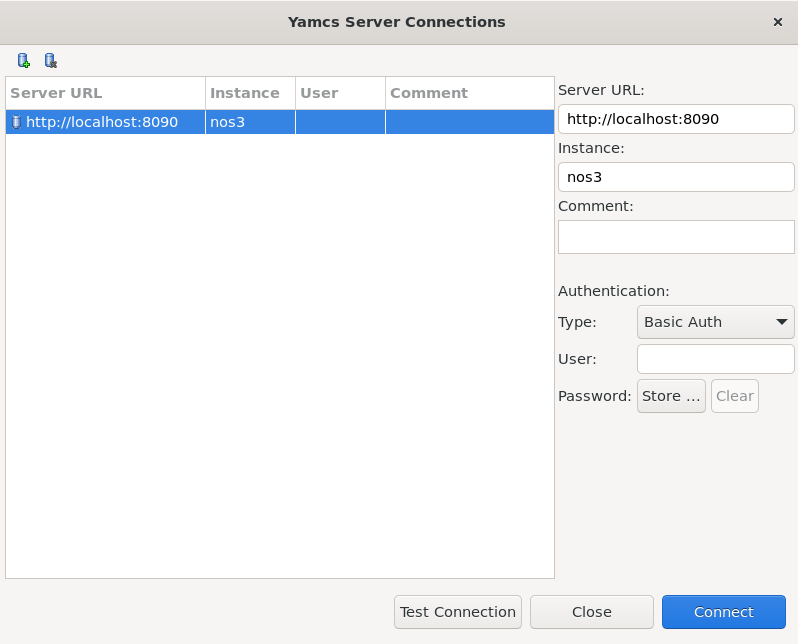Sort by the User column header
The width and height of the screenshot is (798, 644).
(340, 93)
